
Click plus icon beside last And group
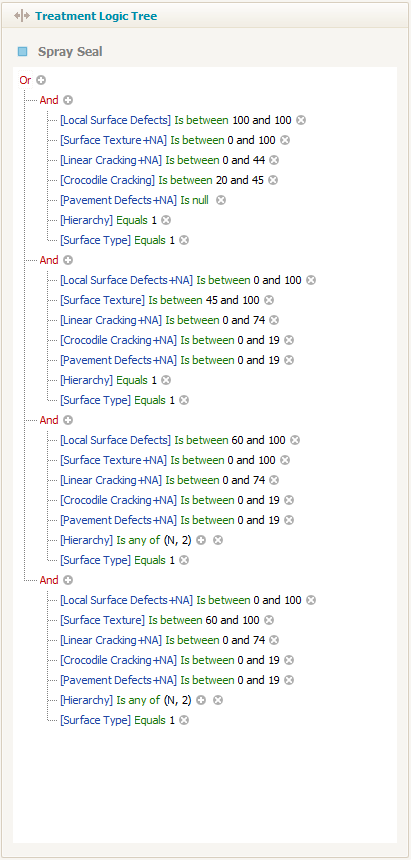68,580
